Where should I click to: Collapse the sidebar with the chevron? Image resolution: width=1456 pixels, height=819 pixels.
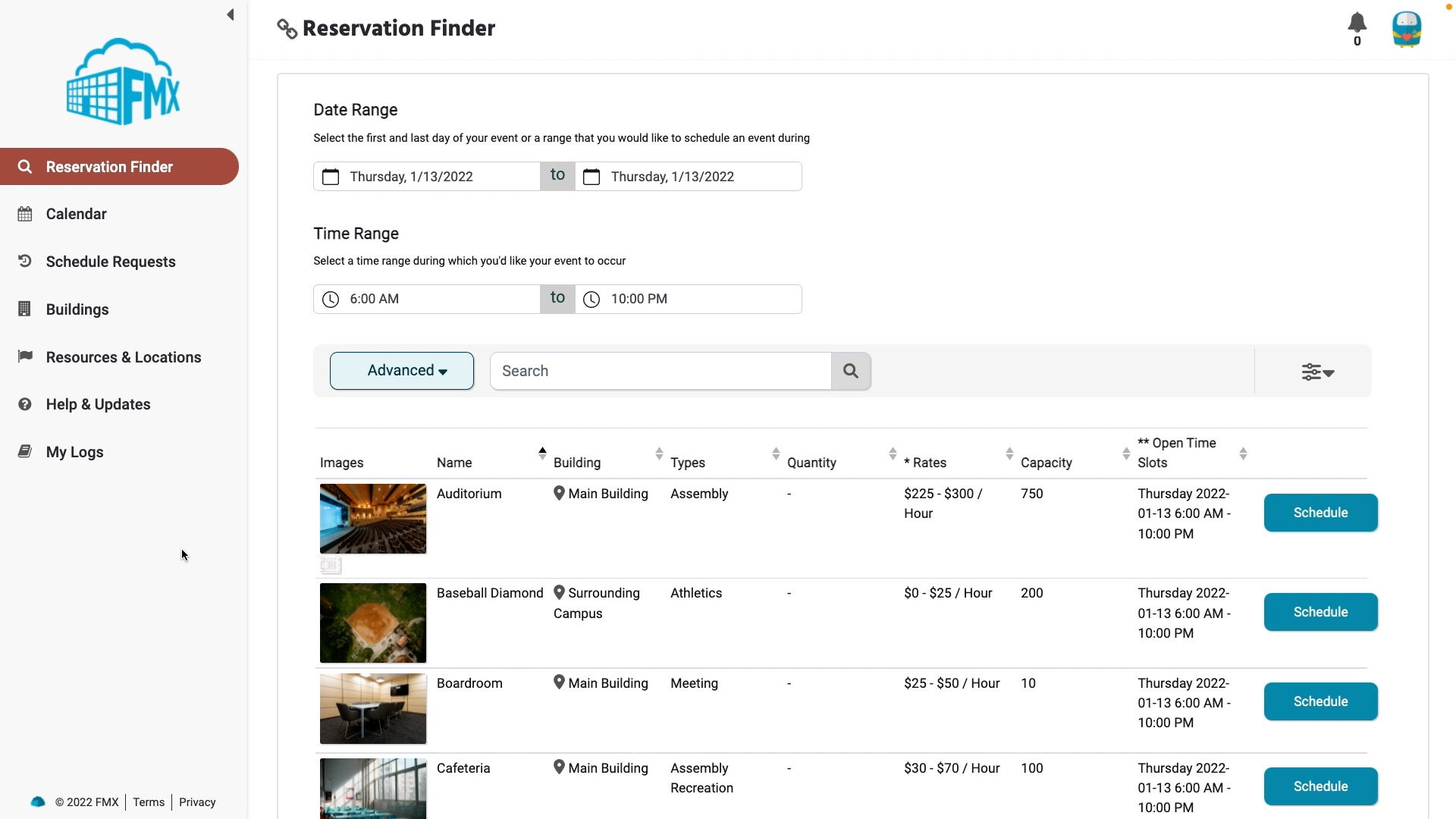coord(230,14)
